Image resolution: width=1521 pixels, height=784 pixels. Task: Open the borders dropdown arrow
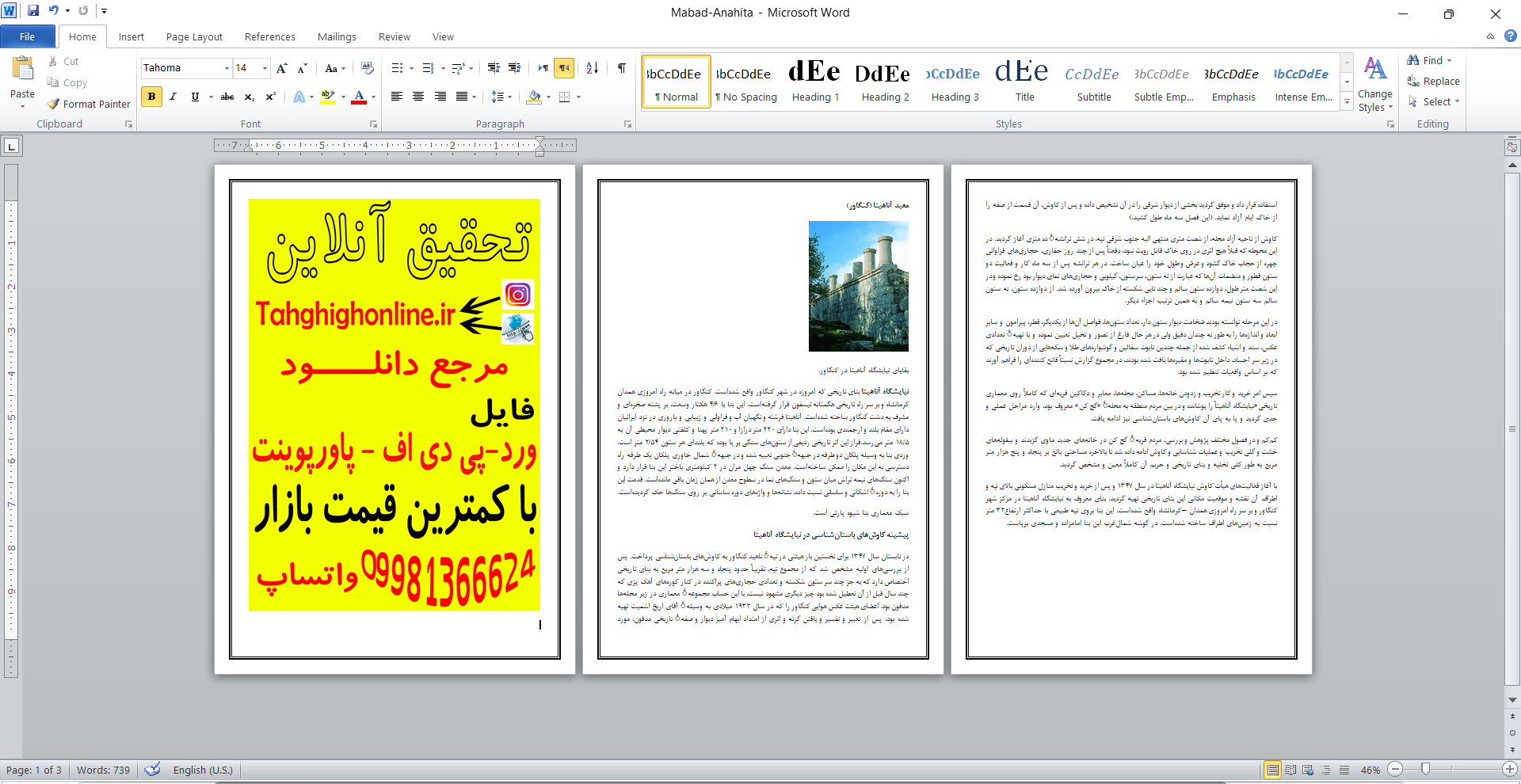point(578,97)
